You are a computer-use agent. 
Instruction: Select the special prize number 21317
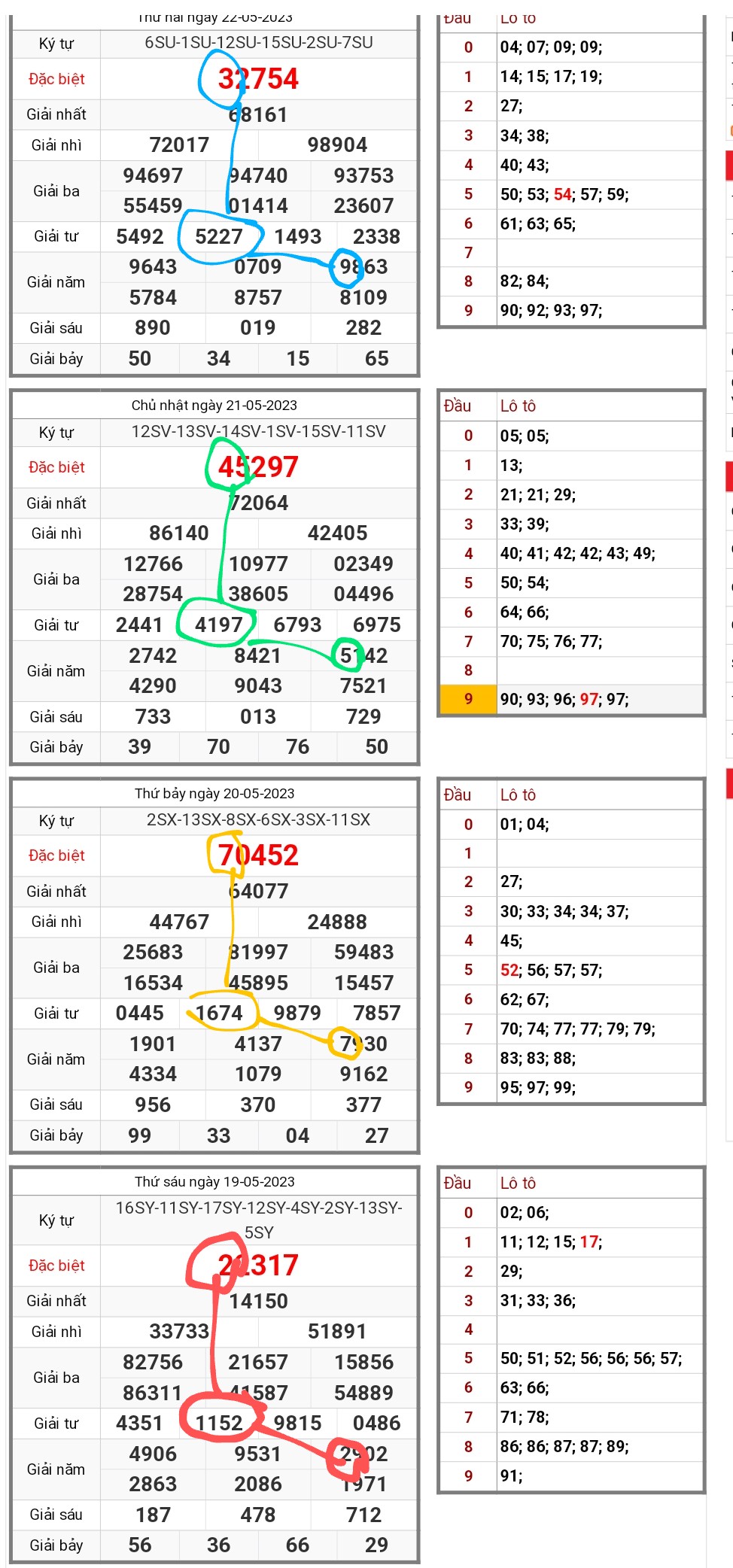coord(258,1266)
